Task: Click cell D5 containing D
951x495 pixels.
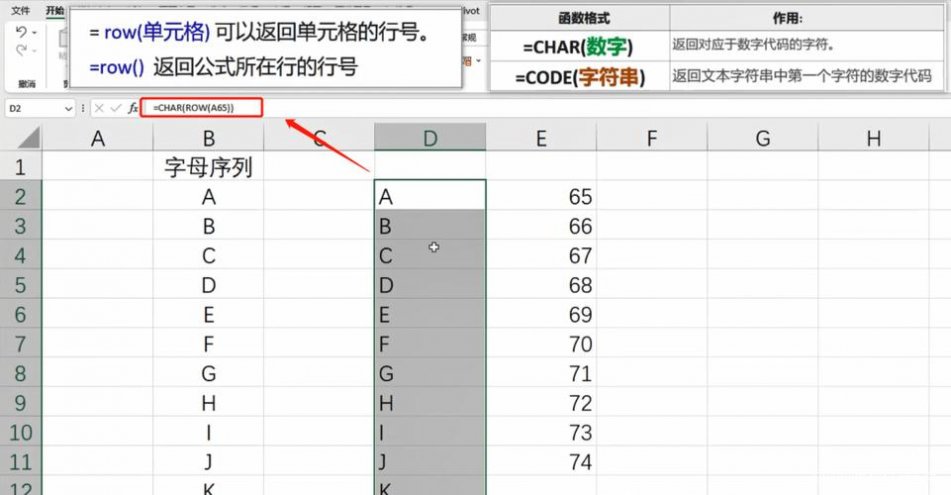Action: click(x=430, y=285)
